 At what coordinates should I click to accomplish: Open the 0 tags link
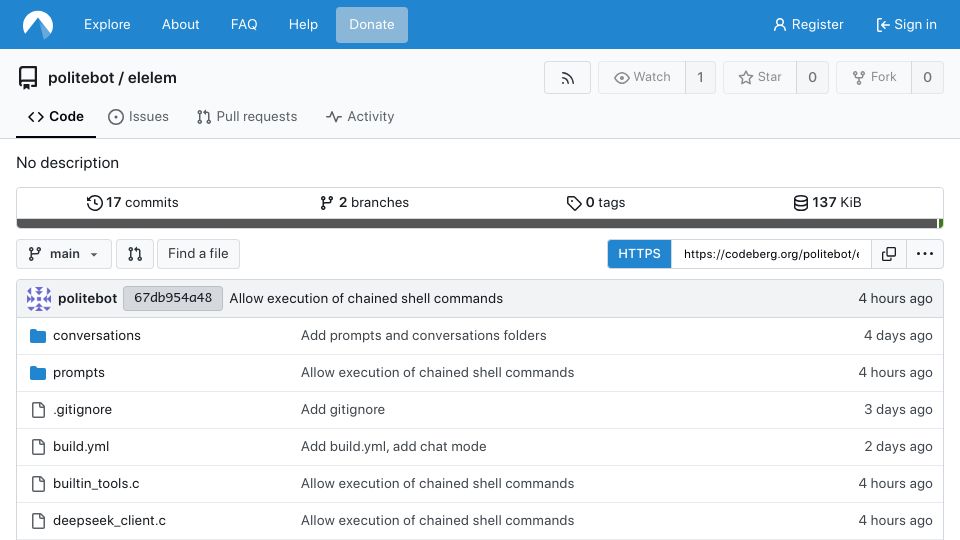click(596, 203)
